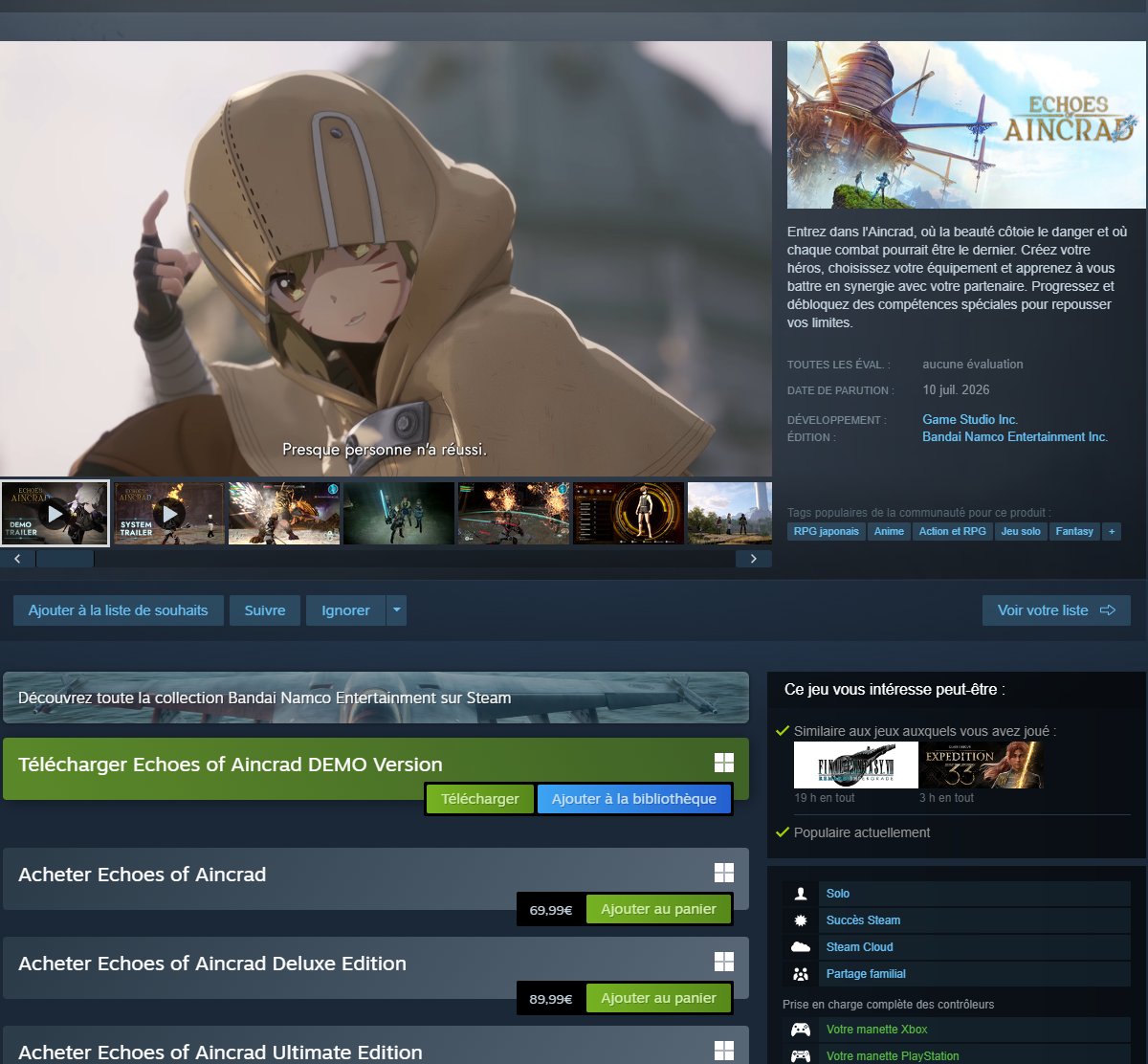Select the Anime tag
The image size is (1148, 1064).
pyautogui.click(x=889, y=531)
